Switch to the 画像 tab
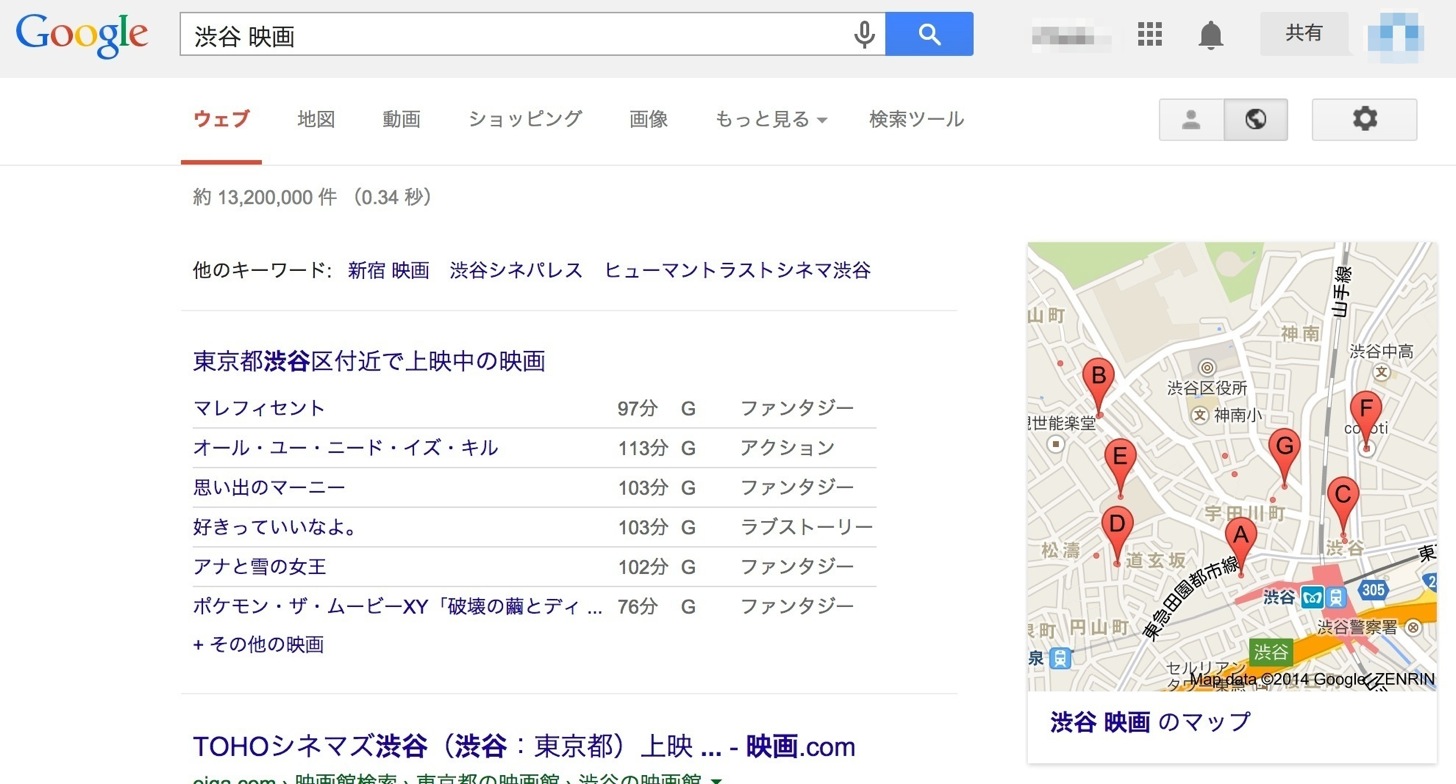1456x784 pixels. [x=648, y=119]
